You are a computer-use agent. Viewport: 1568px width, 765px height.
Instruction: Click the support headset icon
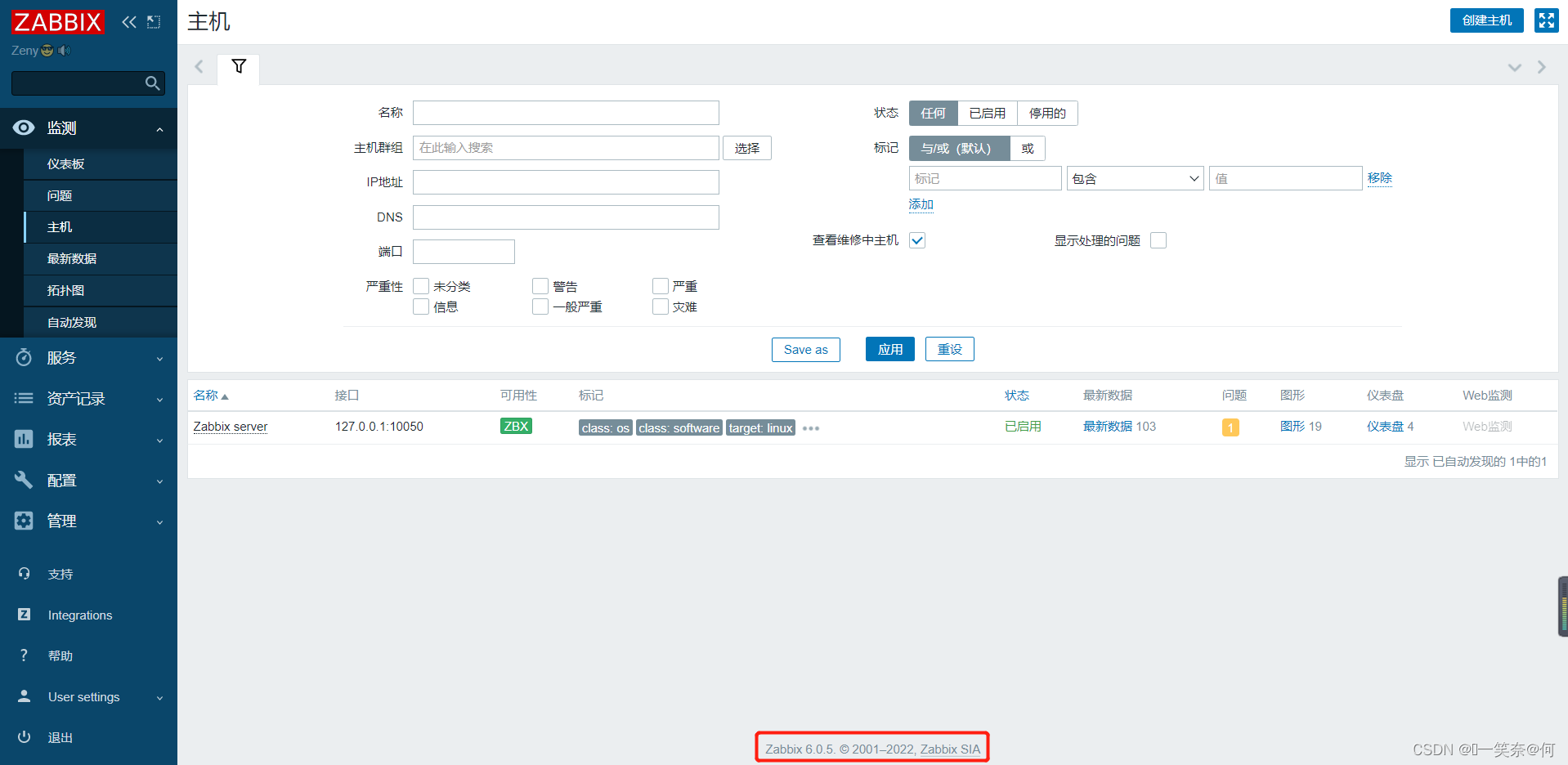tap(25, 574)
